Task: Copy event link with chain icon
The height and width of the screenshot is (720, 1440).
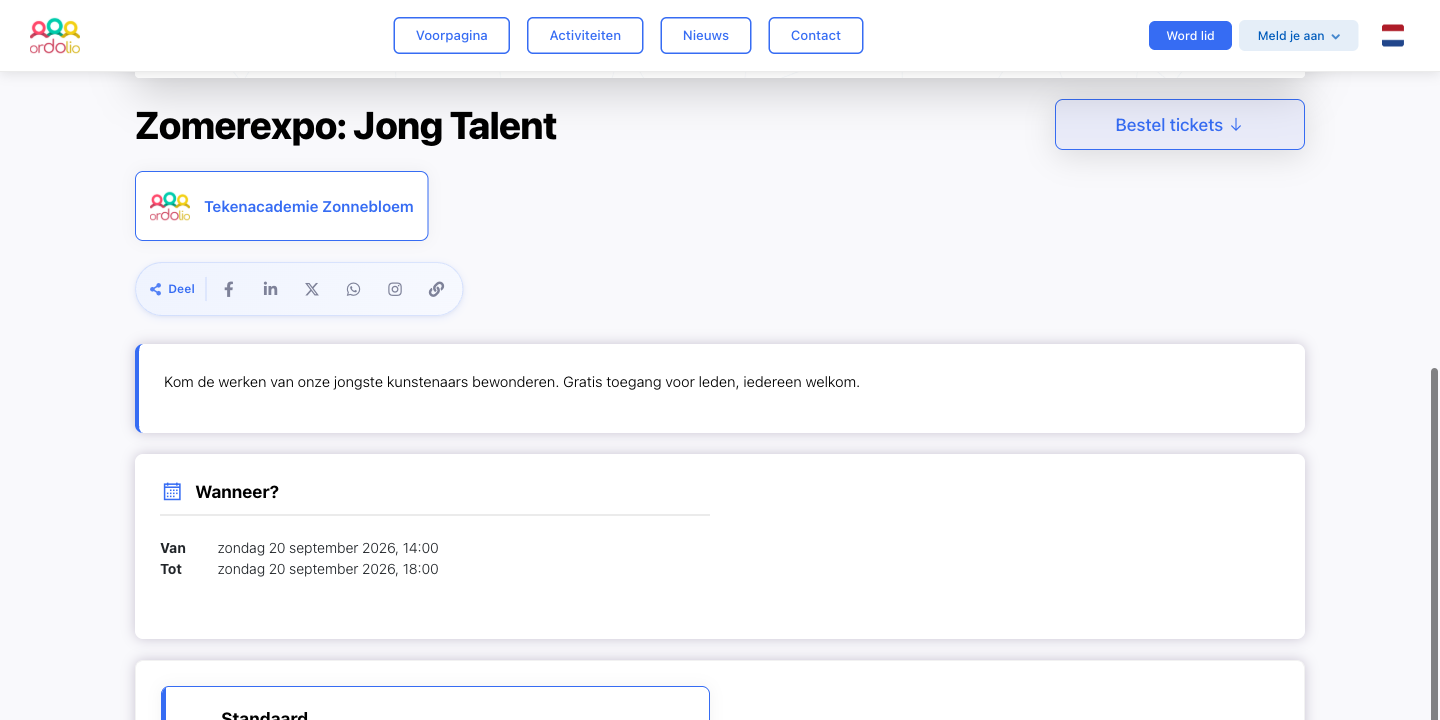Action: [x=436, y=289]
